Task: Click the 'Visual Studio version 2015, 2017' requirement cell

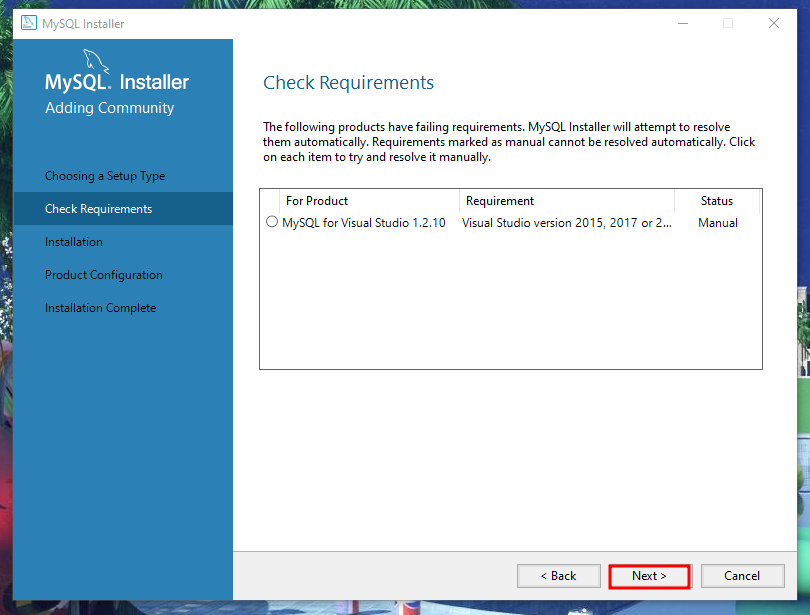Action: [567, 223]
